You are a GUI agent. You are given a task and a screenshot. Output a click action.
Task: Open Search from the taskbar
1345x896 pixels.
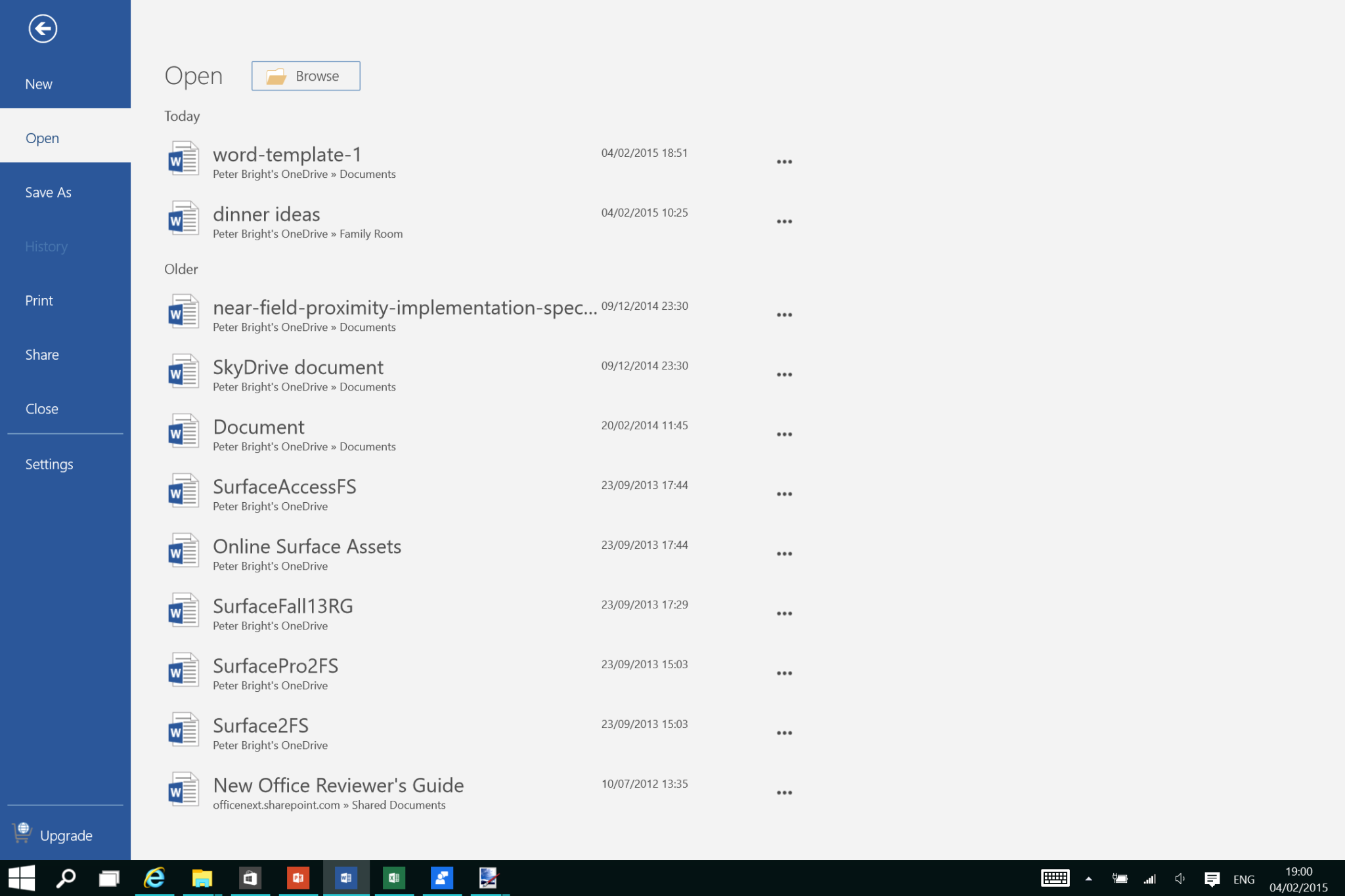click(66, 878)
